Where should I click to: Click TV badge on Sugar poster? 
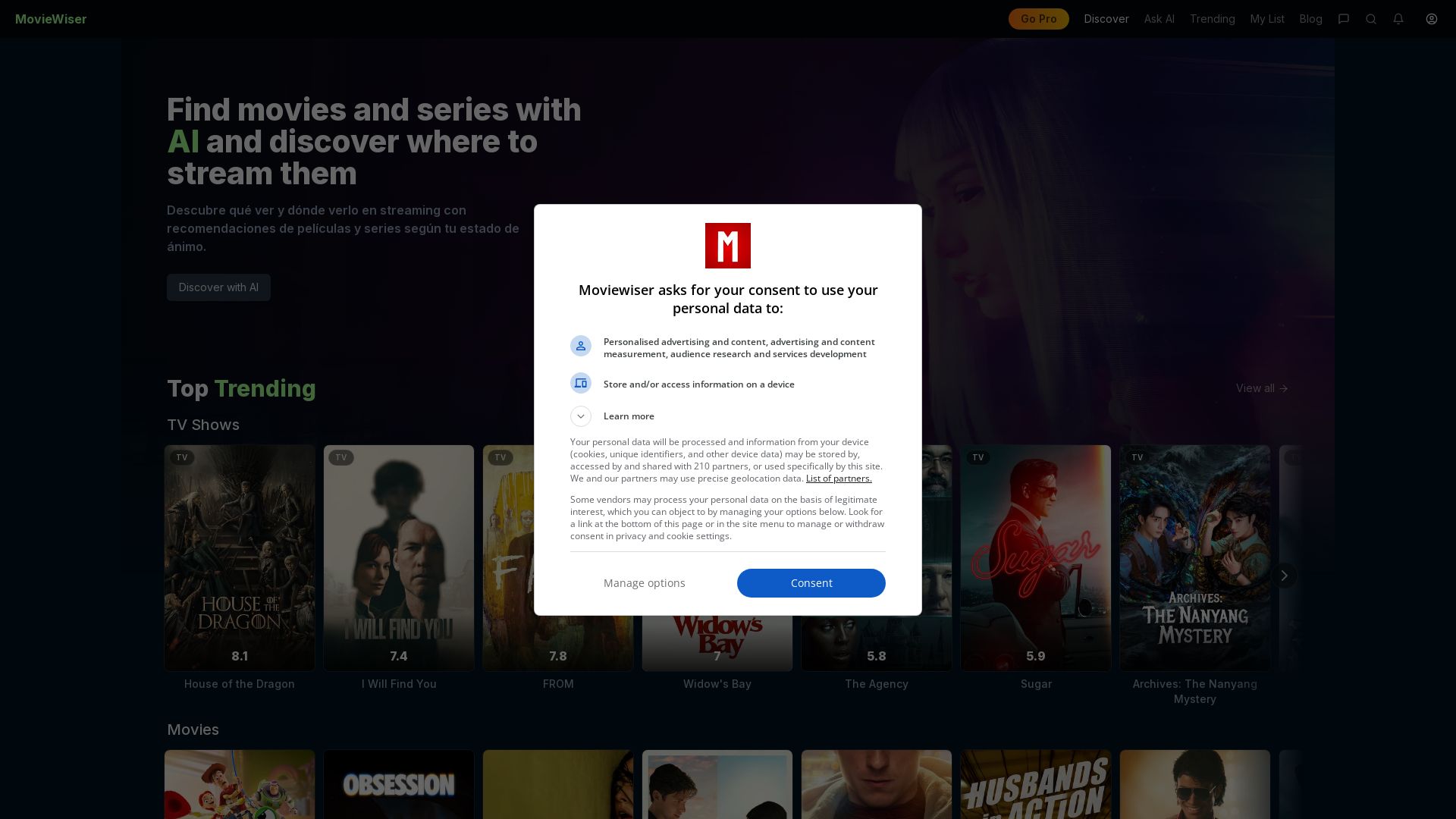tap(978, 457)
